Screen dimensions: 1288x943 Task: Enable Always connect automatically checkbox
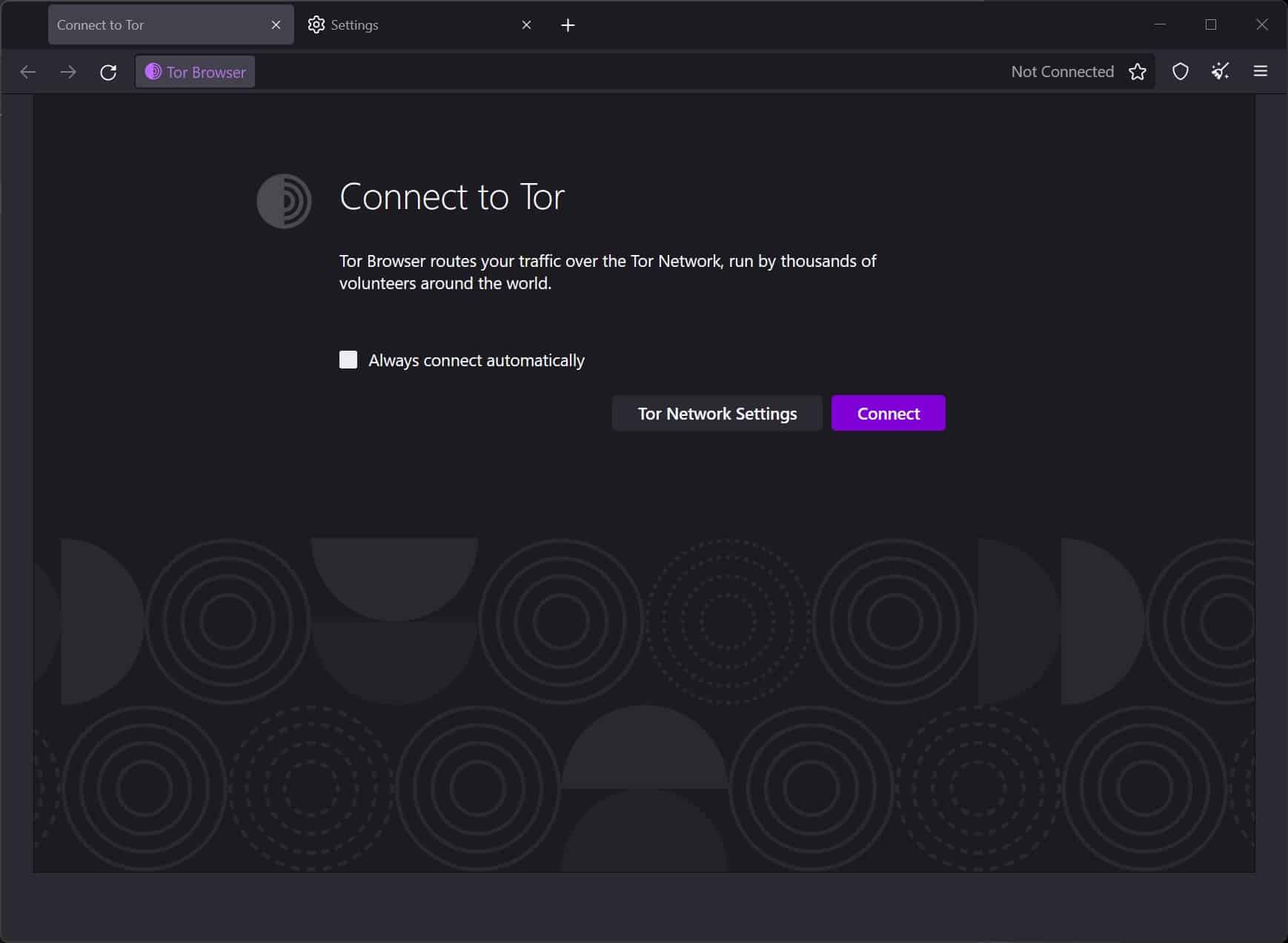tap(348, 360)
